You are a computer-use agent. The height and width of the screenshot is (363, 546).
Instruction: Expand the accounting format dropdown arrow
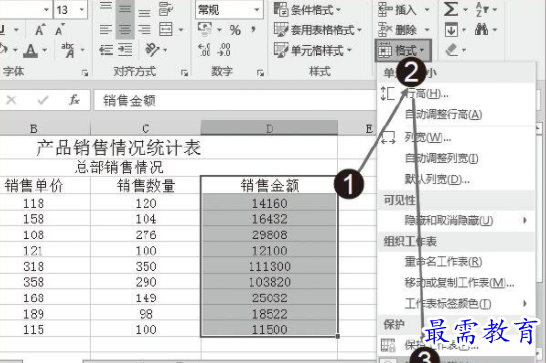click(219, 30)
